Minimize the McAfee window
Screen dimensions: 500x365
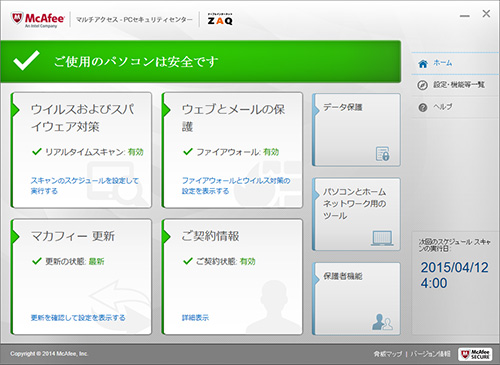(x=465, y=16)
